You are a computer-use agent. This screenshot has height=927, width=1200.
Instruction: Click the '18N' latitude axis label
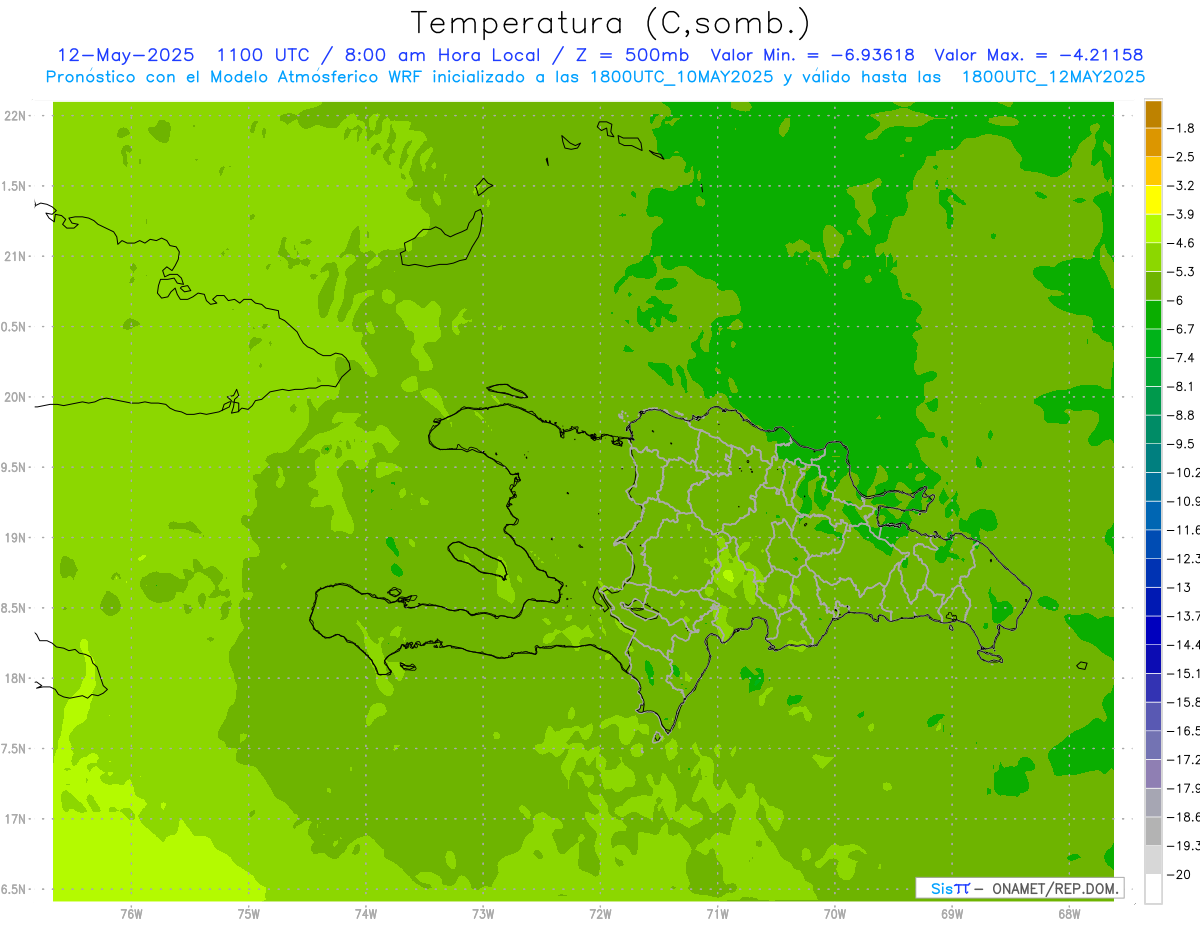[16, 678]
